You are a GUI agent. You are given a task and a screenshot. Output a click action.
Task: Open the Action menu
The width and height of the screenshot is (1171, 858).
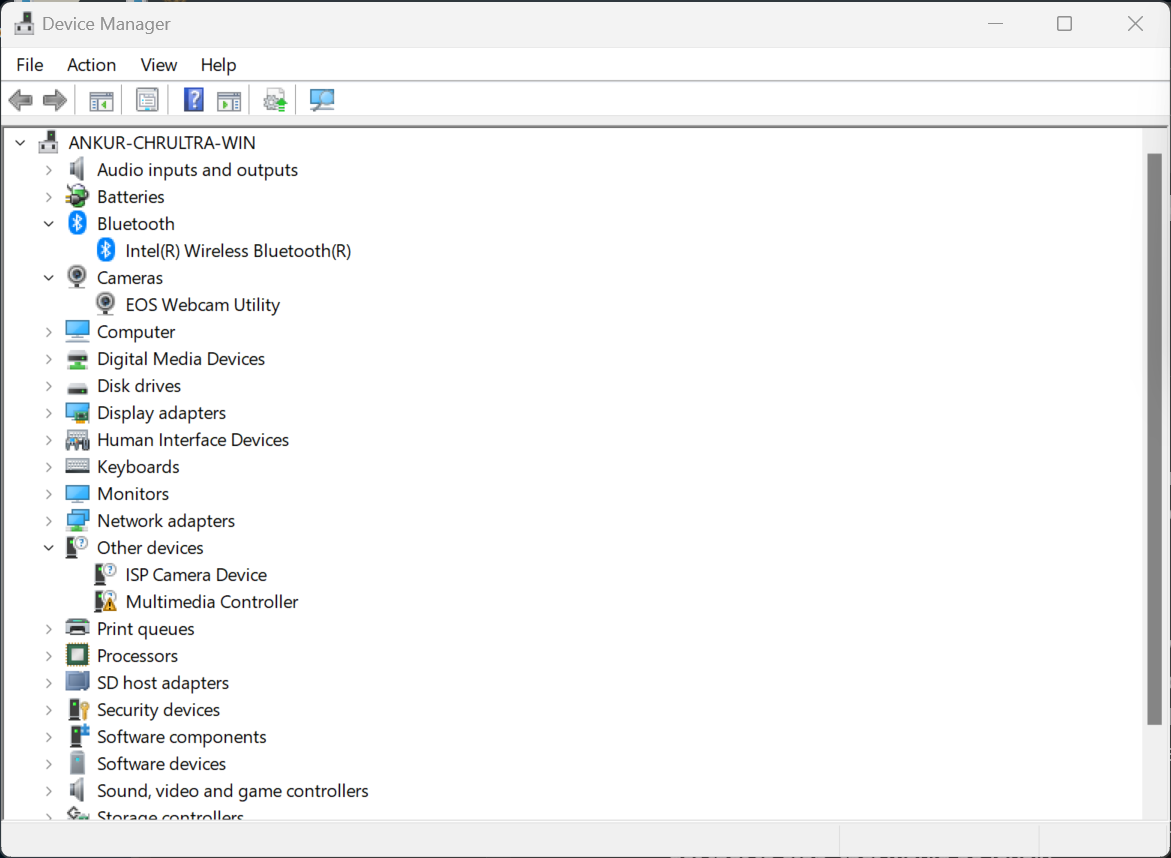91,65
